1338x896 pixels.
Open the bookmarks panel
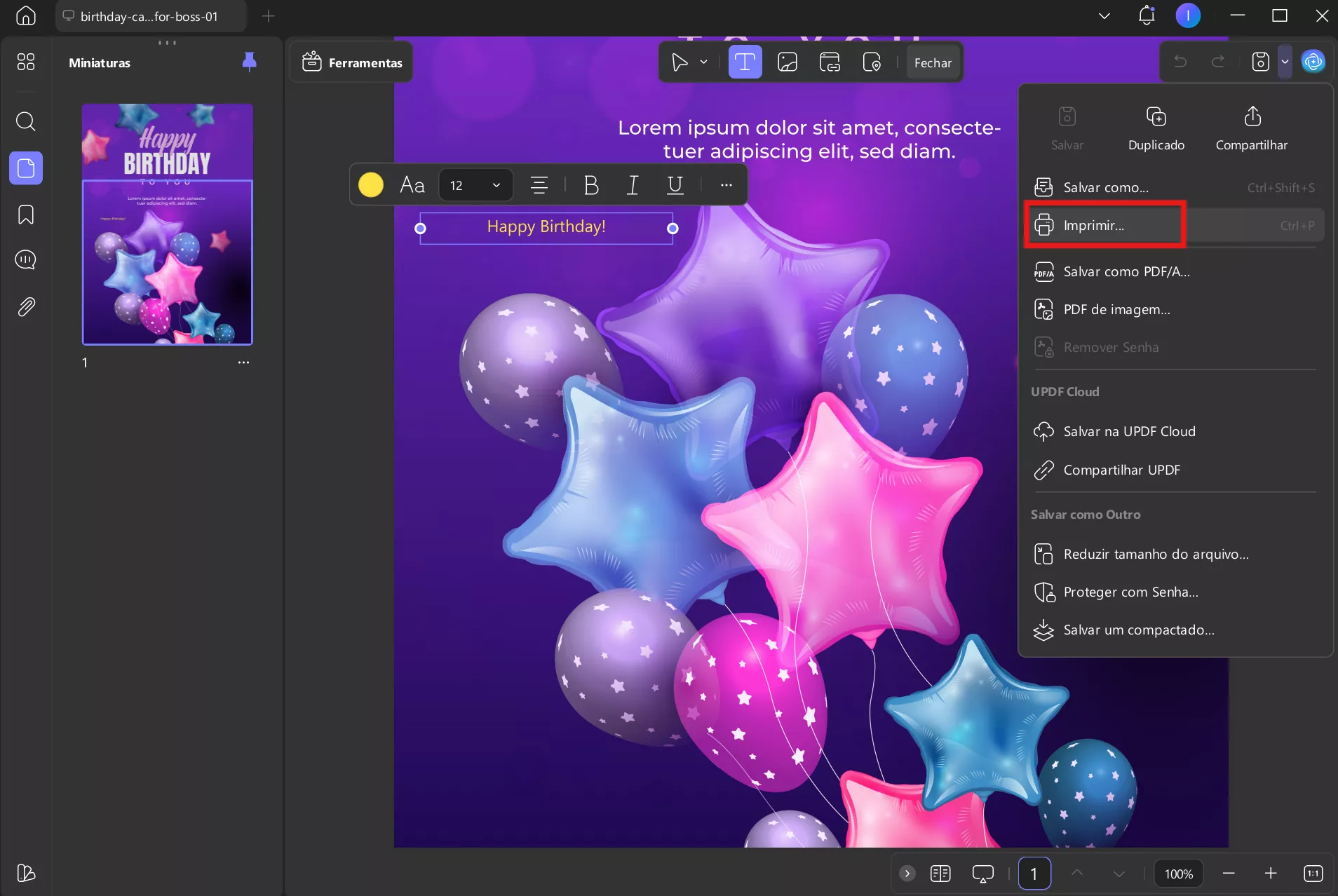(x=26, y=215)
